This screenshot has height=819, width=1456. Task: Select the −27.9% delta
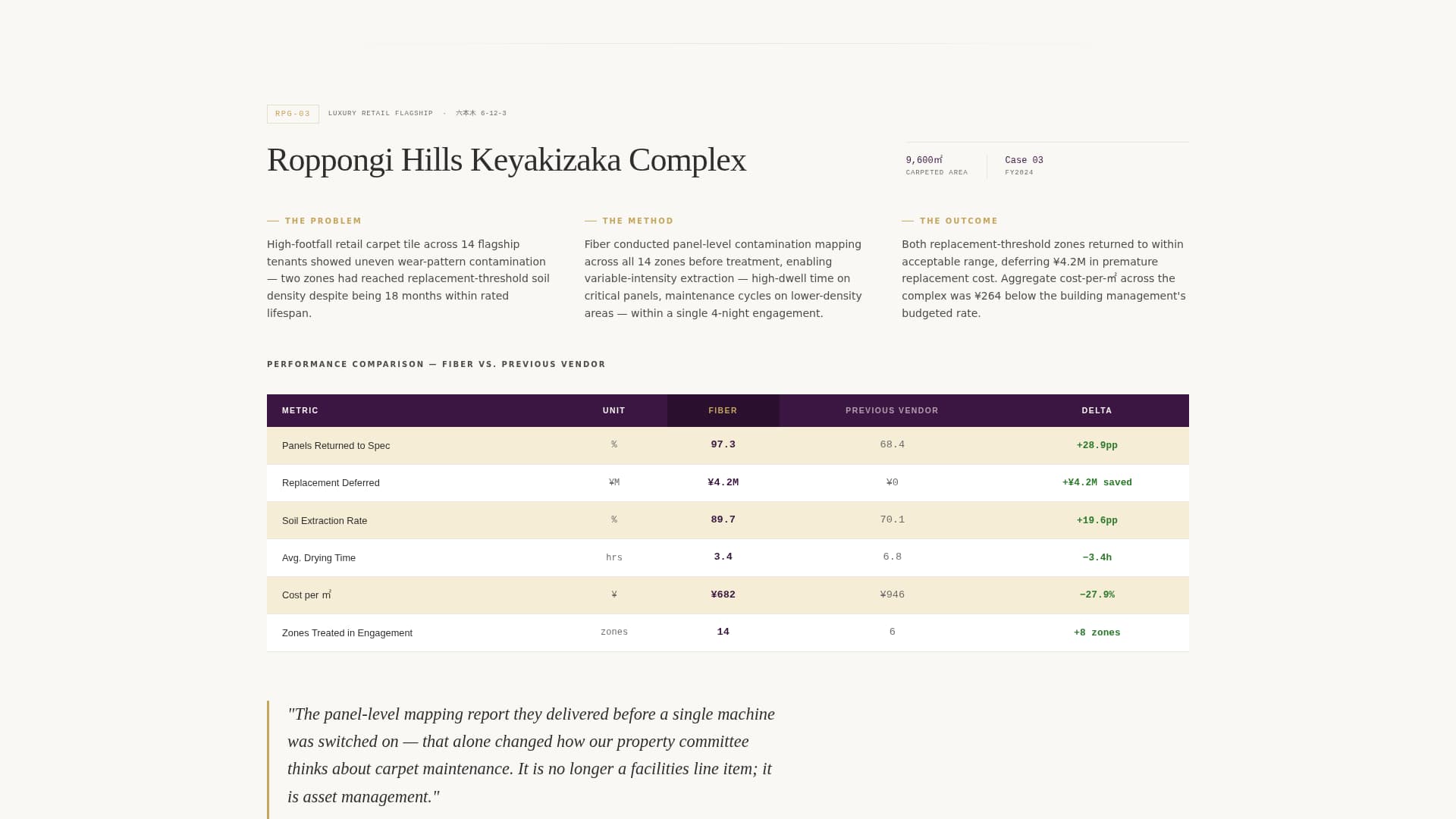[x=1097, y=595]
